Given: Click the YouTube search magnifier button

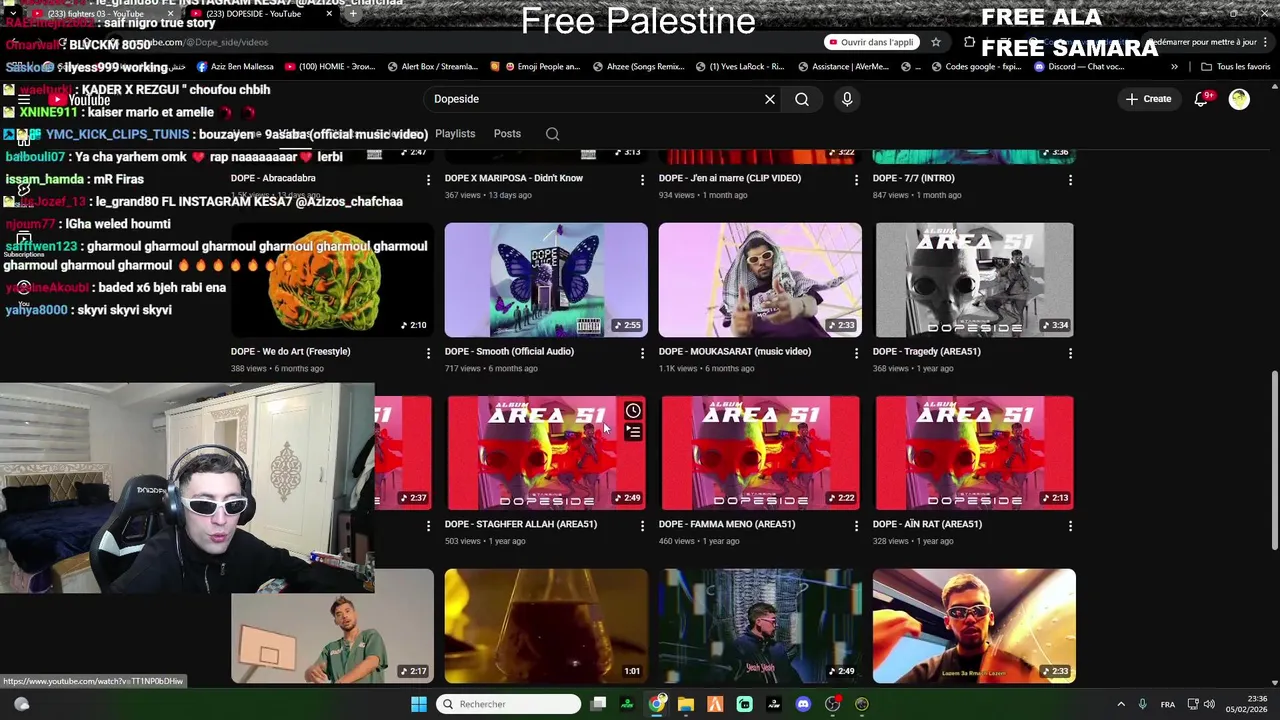Looking at the screenshot, I should click(802, 99).
